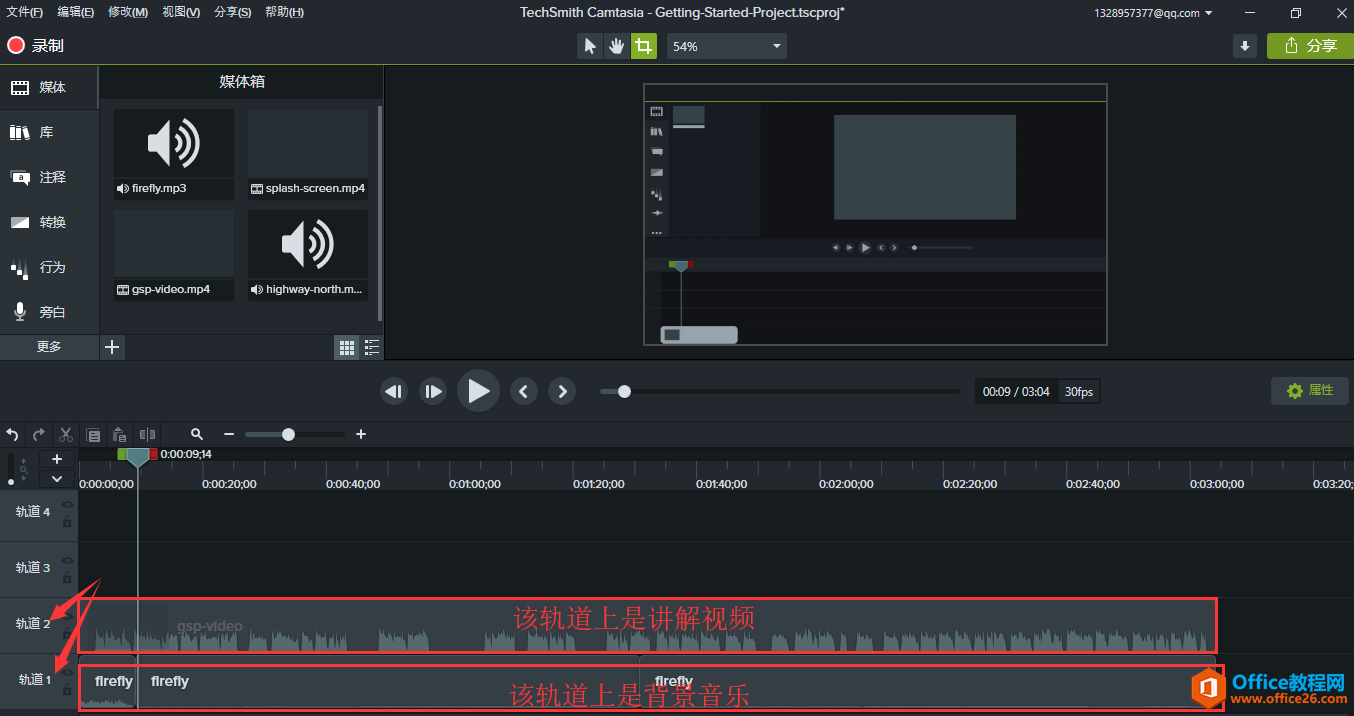Add media with the plus icon

click(x=112, y=347)
